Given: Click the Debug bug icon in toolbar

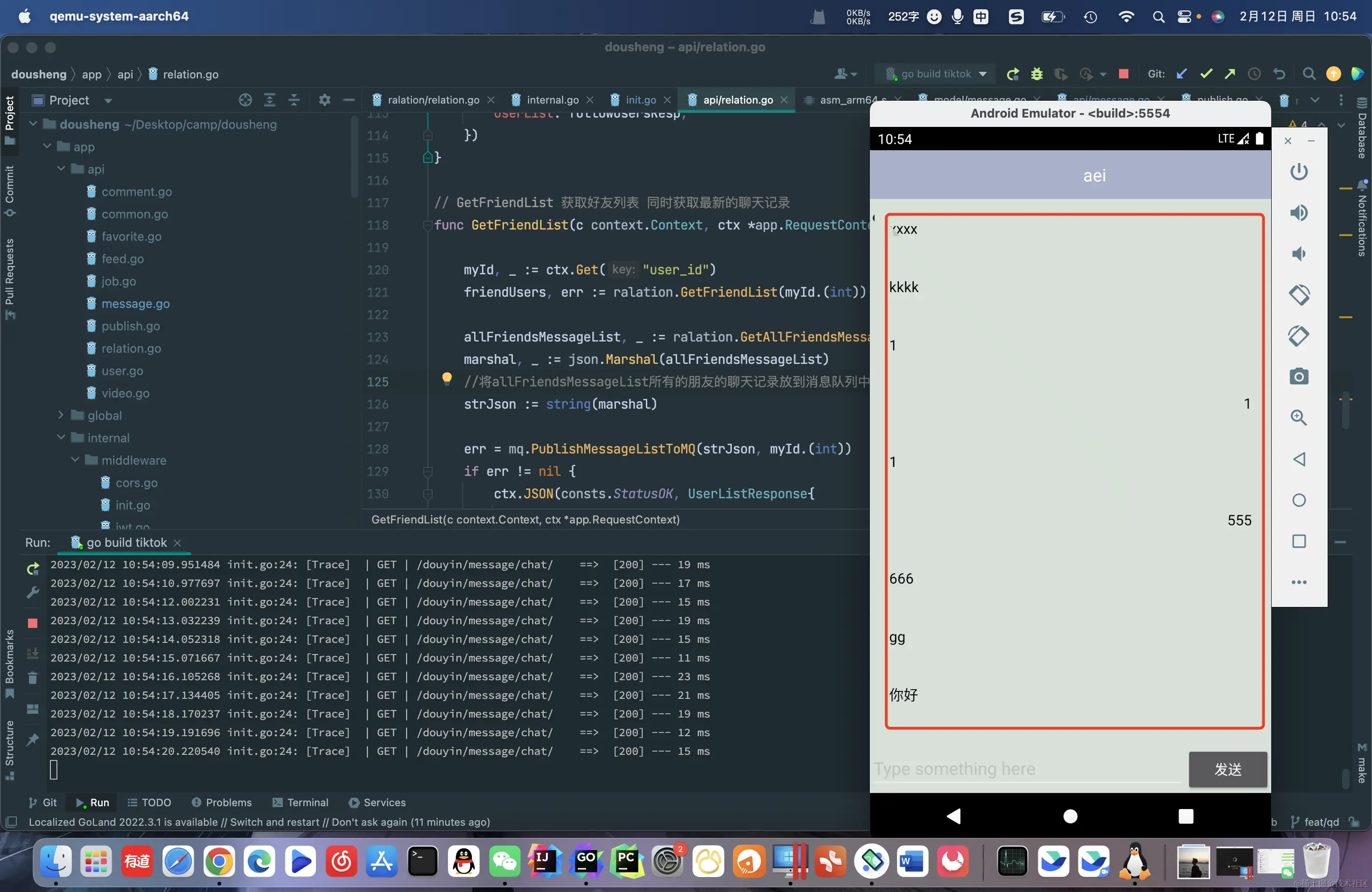Looking at the screenshot, I should tap(1036, 74).
